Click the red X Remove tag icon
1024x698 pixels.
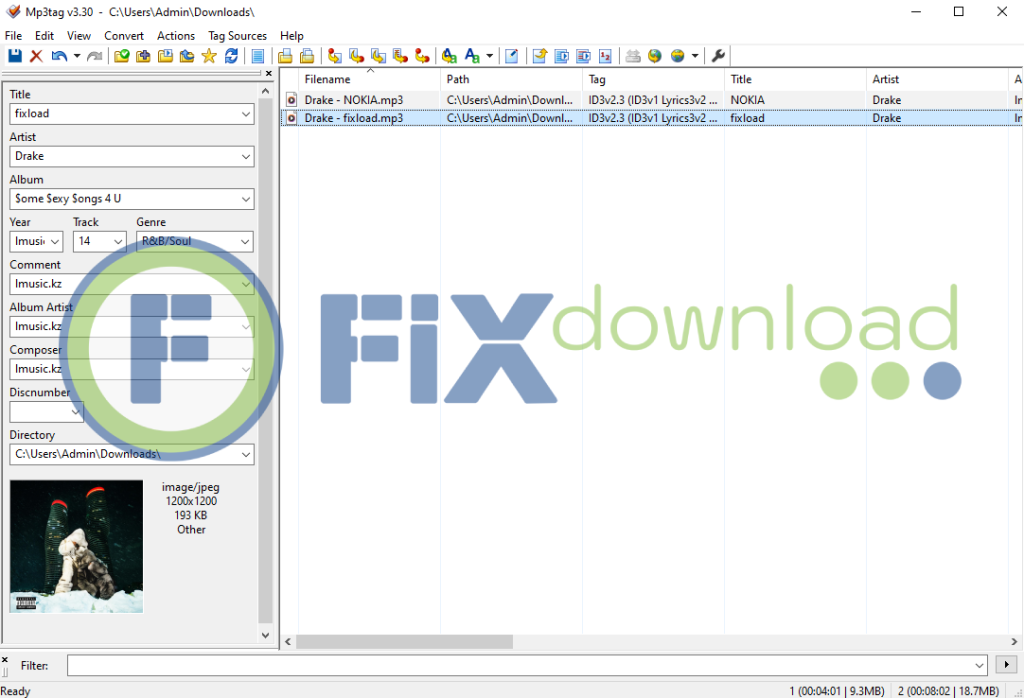coord(36,56)
